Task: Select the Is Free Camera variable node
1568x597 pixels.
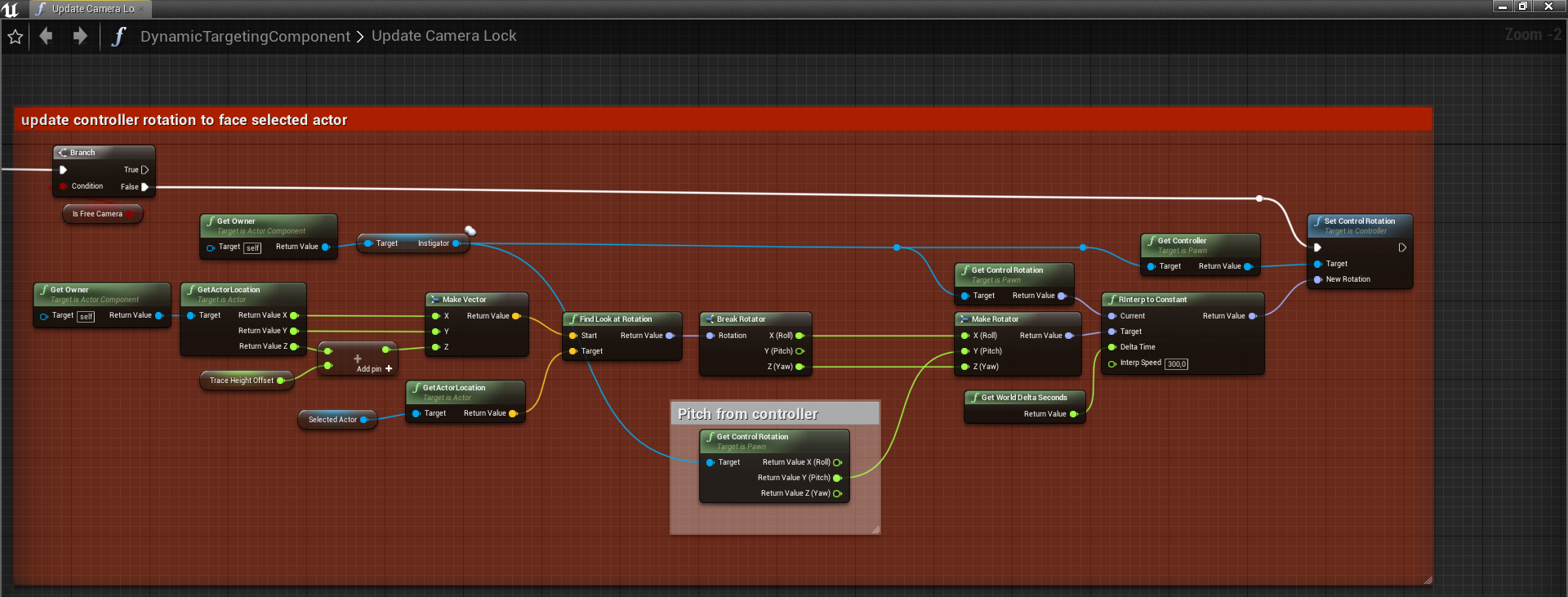Action: pyautogui.click(x=98, y=214)
